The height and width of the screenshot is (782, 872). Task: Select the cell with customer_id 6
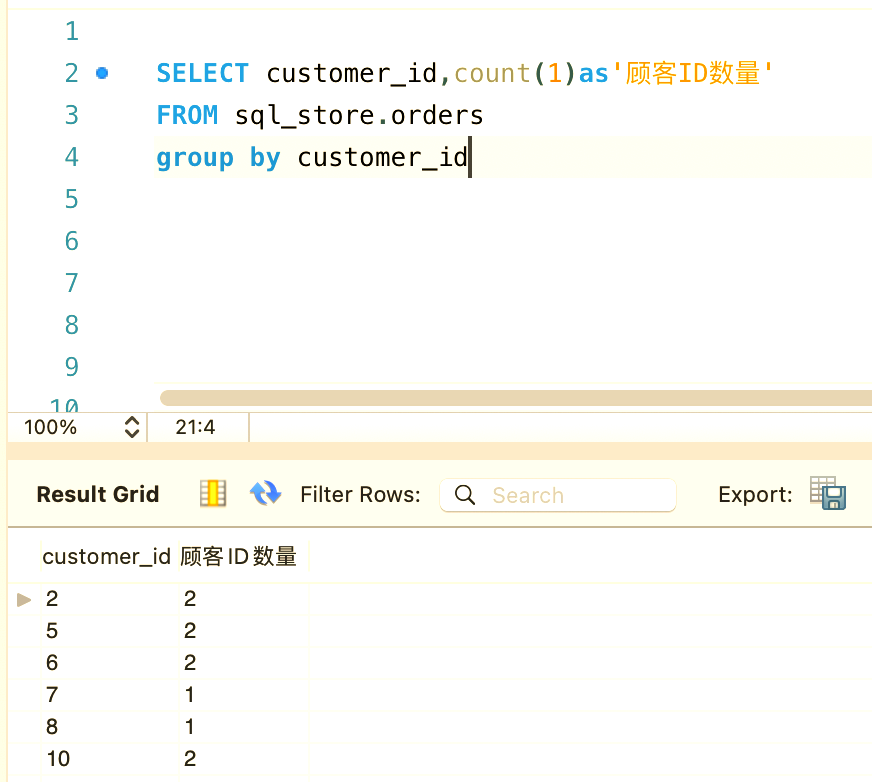point(110,662)
